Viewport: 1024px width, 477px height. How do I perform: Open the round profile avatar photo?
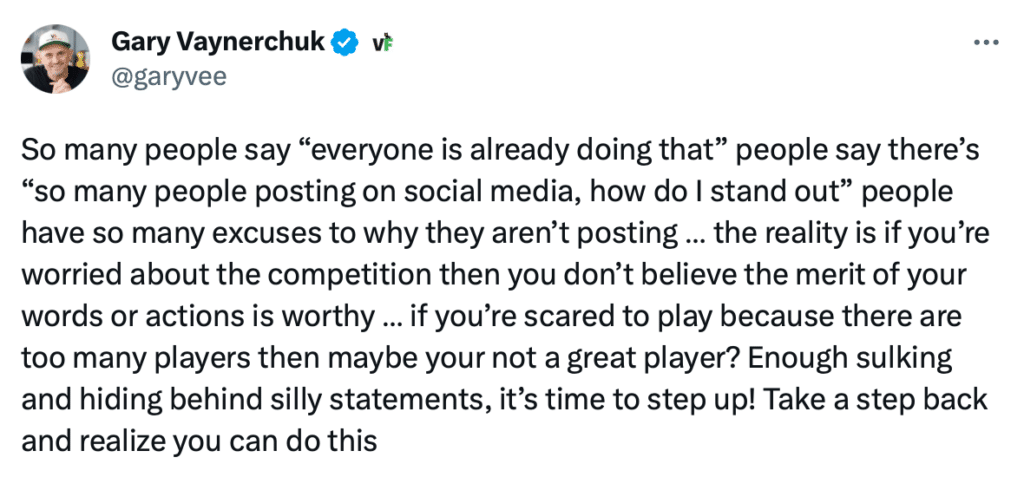pos(56,59)
